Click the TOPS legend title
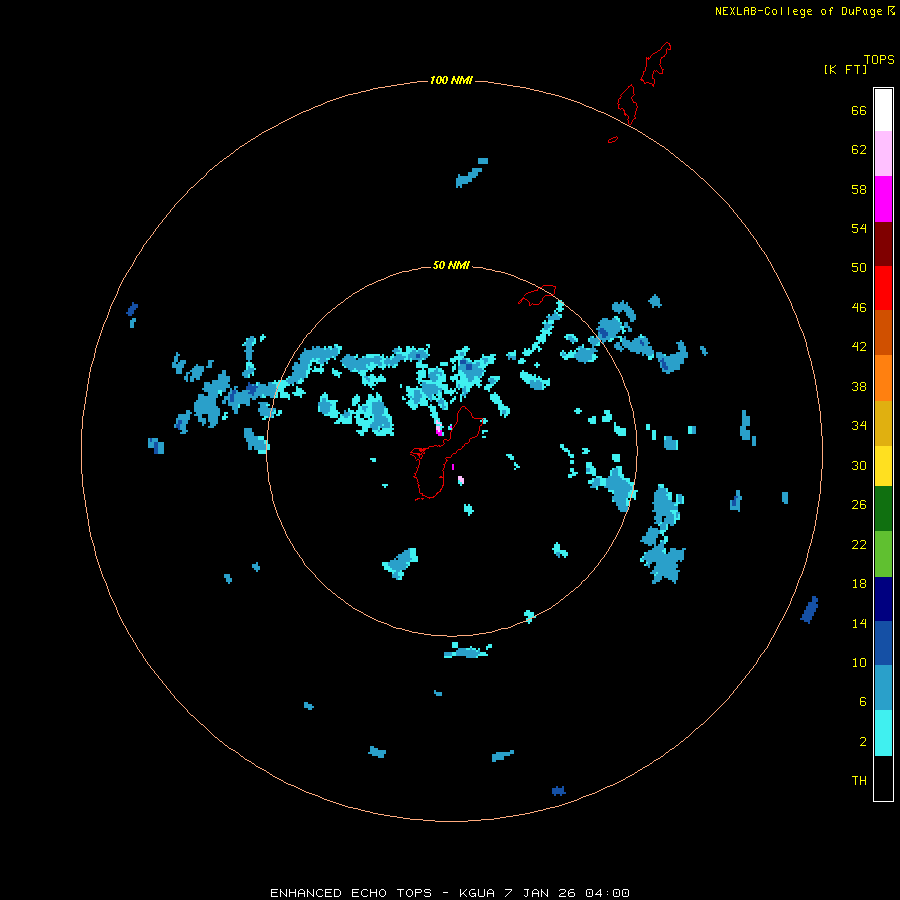This screenshot has width=900, height=900. pos(879,60)
